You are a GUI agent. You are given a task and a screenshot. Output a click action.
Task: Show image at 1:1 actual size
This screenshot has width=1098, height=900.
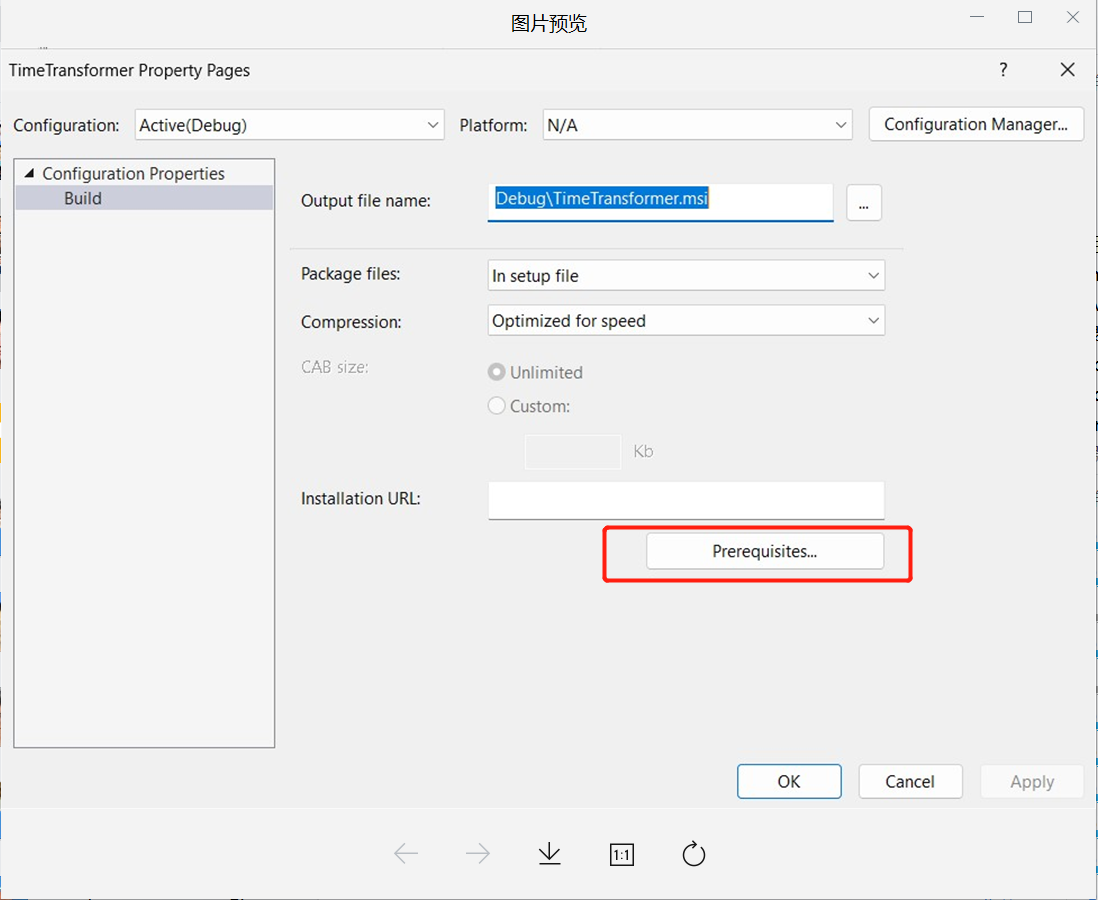click(x=622, y=855)
